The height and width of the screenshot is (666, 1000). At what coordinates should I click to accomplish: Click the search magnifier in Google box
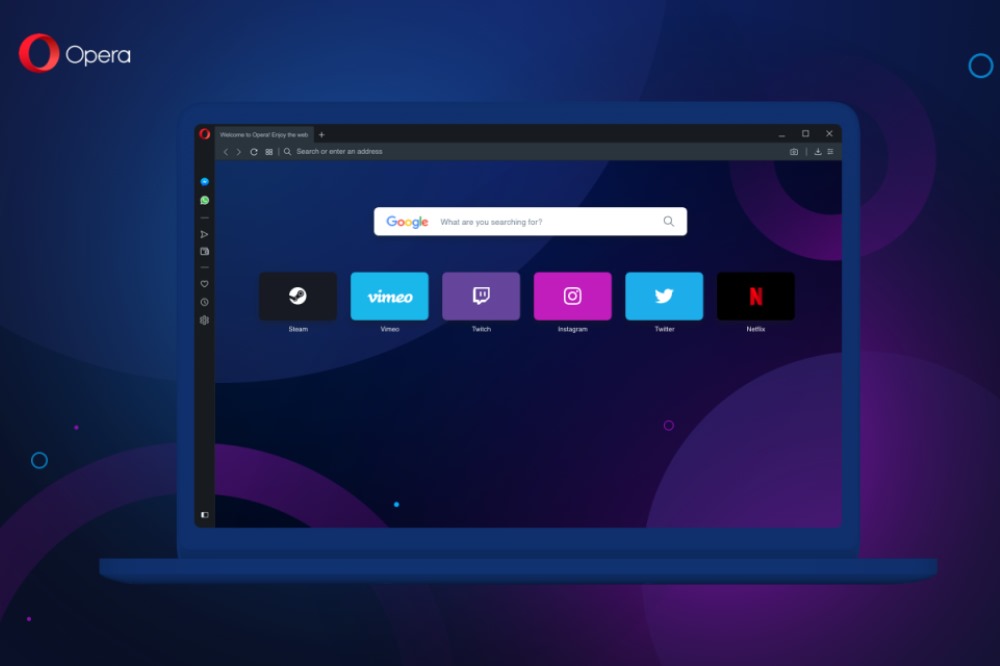pyautogui.click(x=668, y=221)
